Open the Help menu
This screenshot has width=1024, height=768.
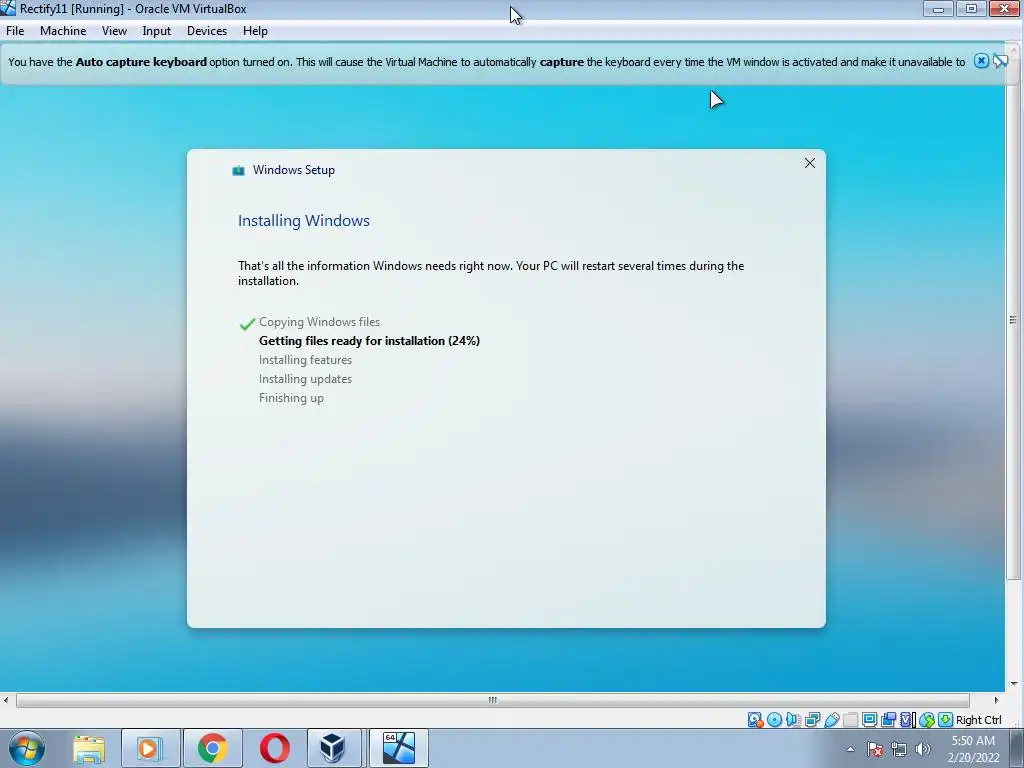pos(255,31)
